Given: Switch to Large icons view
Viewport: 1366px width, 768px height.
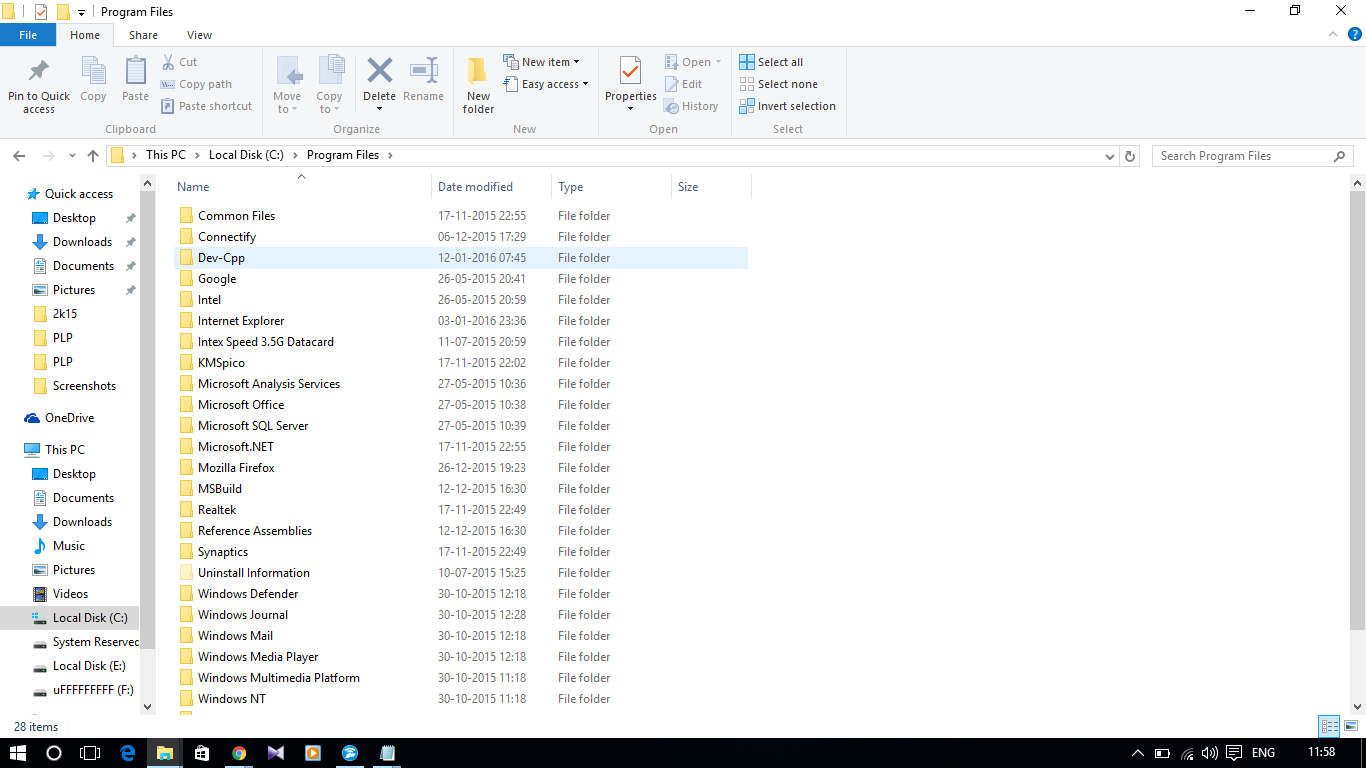Looking at the screenshot, I should (x=1350, y=727).
